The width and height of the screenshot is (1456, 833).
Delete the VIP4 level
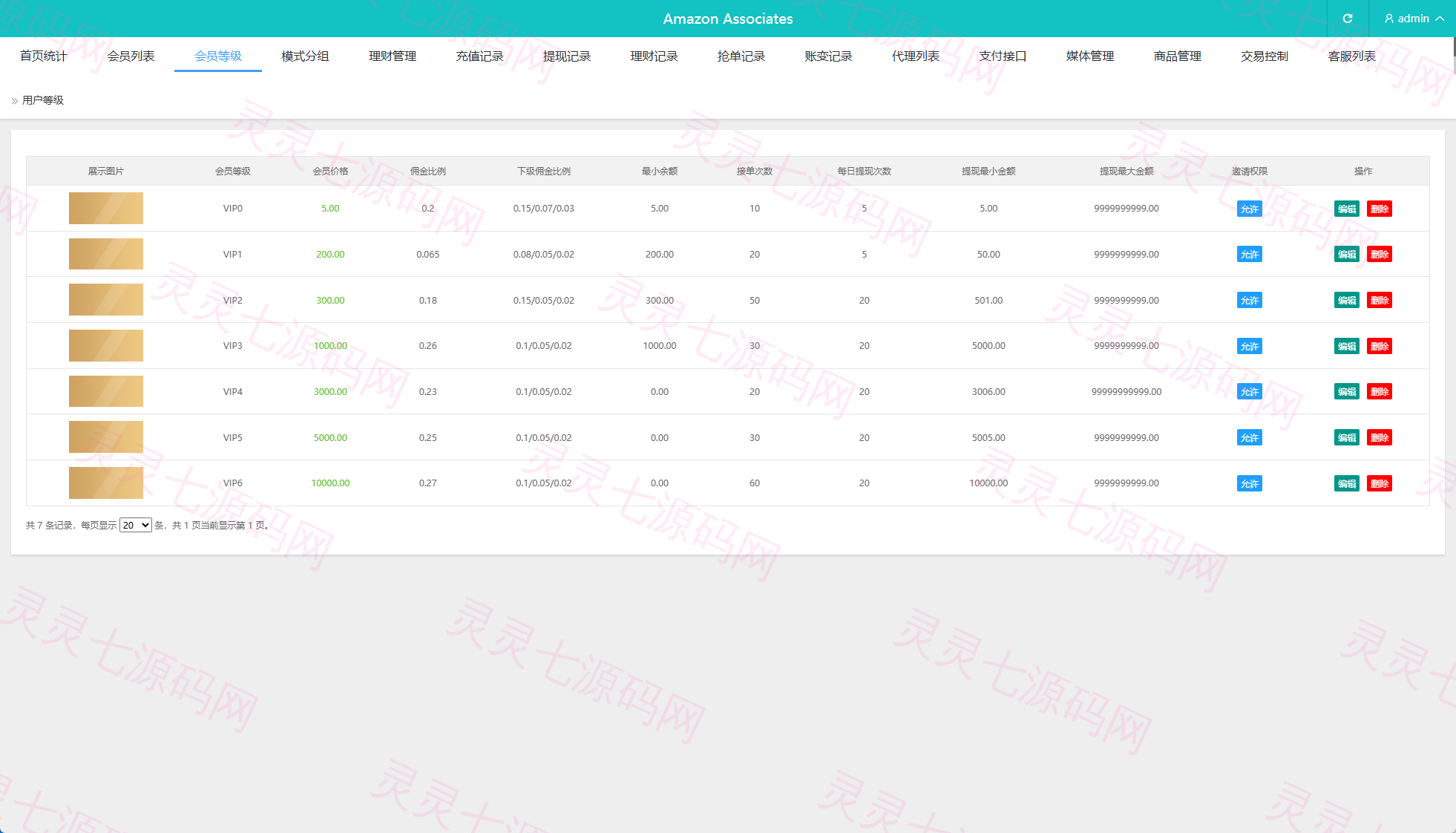(x=1380, y=391)
